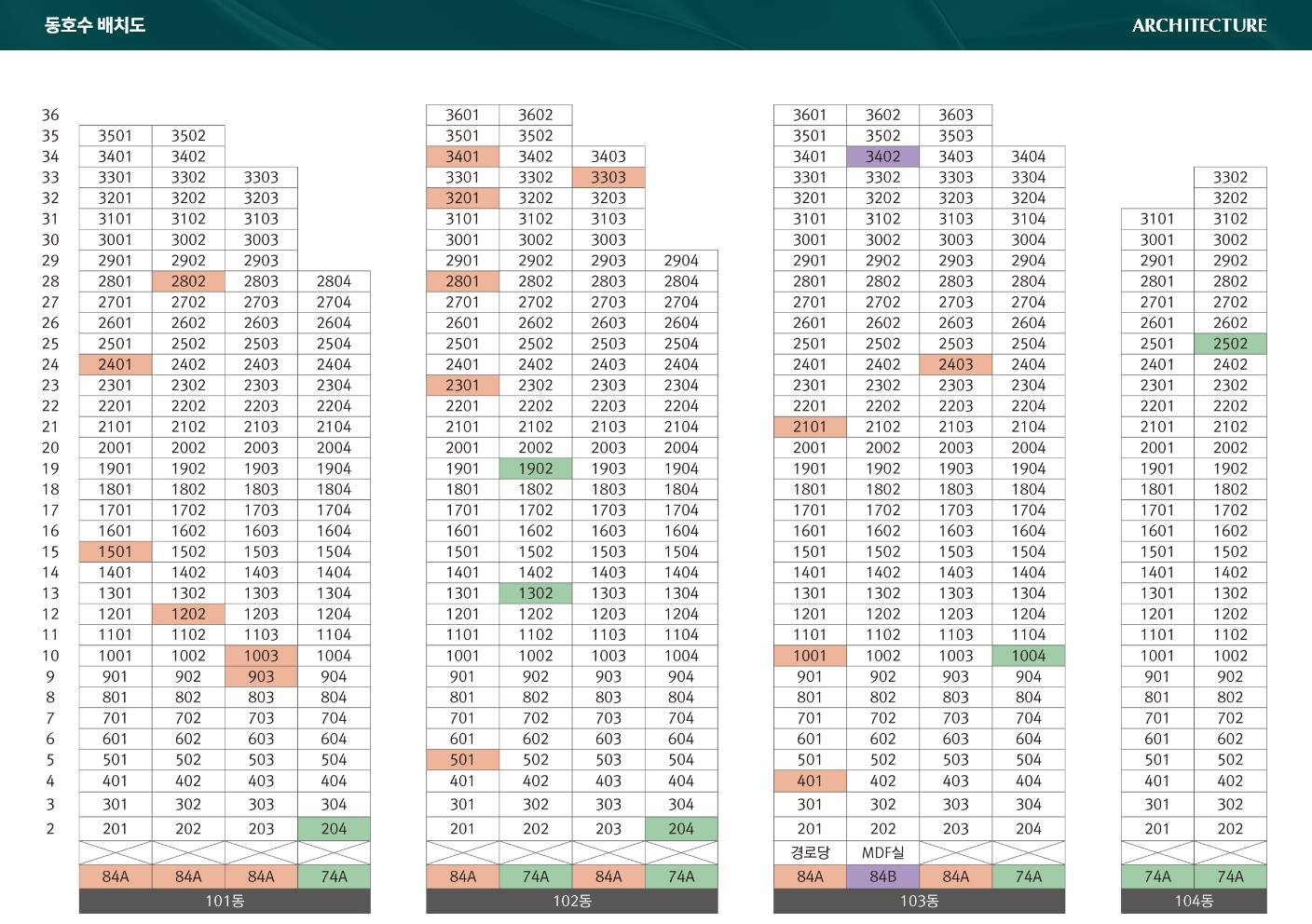Select highlighted unit 2801 in 102동

462,281
